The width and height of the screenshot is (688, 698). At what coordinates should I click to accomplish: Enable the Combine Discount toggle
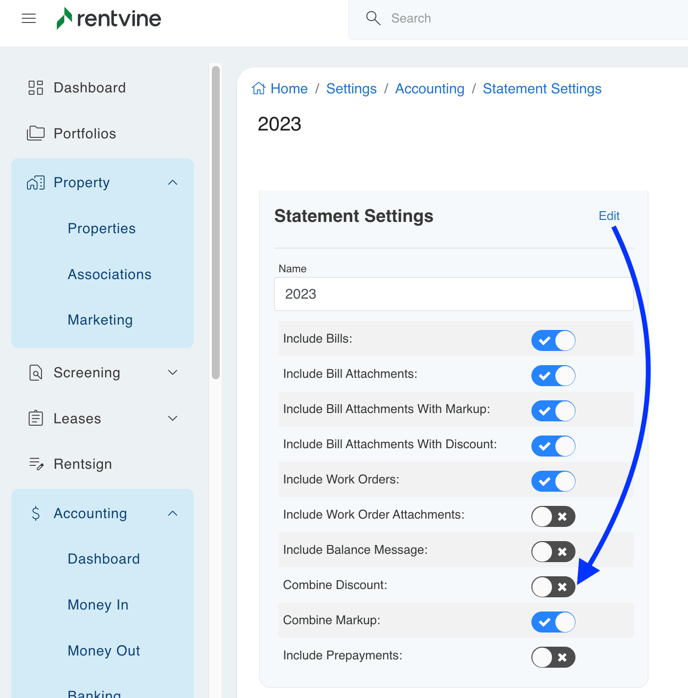click(553, 587)
